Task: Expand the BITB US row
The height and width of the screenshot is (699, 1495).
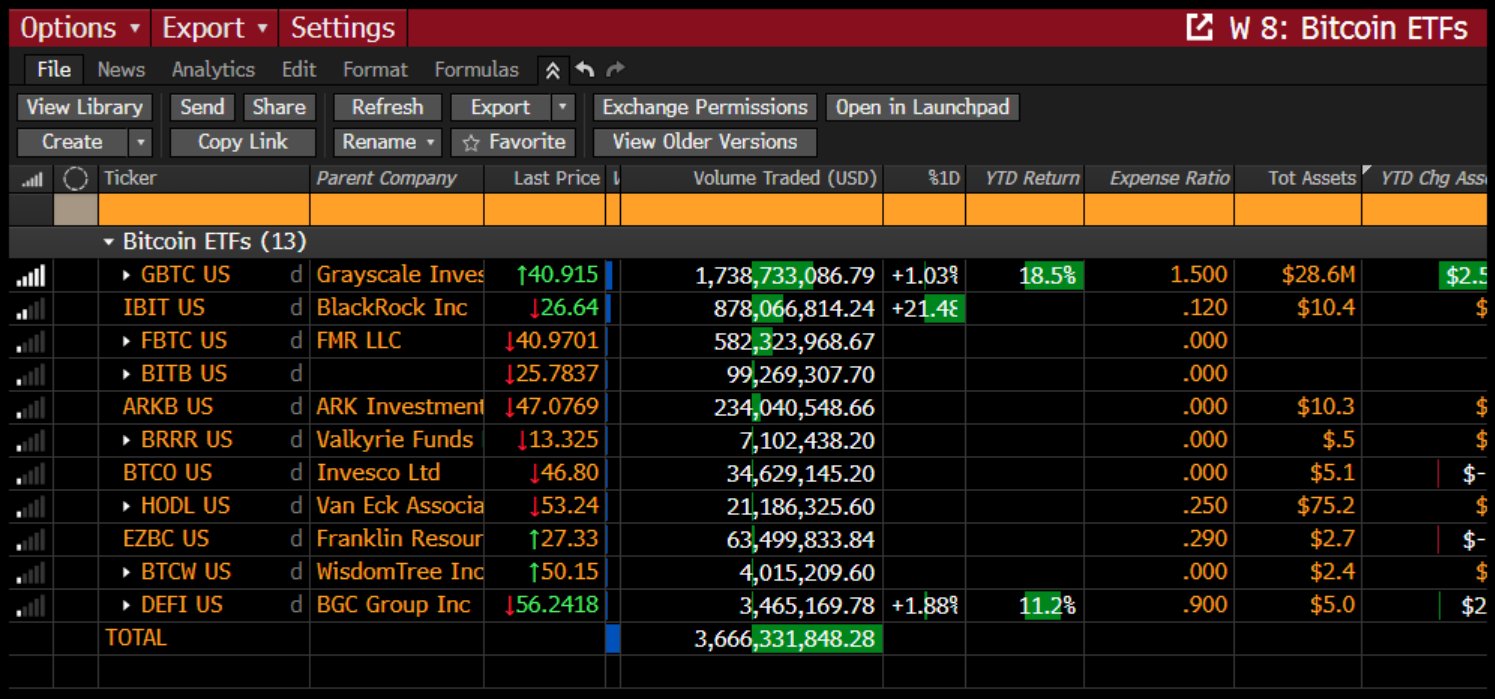Action: pos(127,374)
